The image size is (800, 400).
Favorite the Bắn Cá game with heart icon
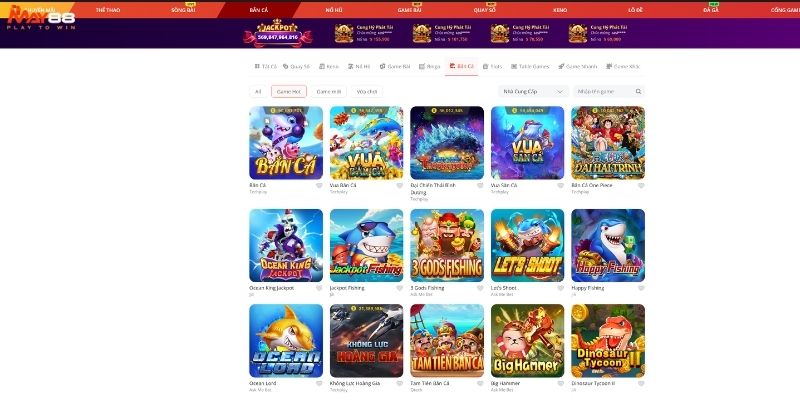[319, 186]
